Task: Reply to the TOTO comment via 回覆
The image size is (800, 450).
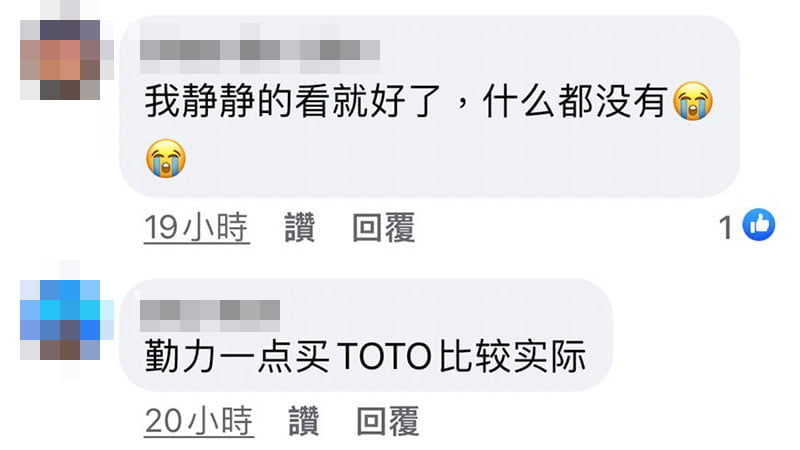Action: [x=388, y=421]
